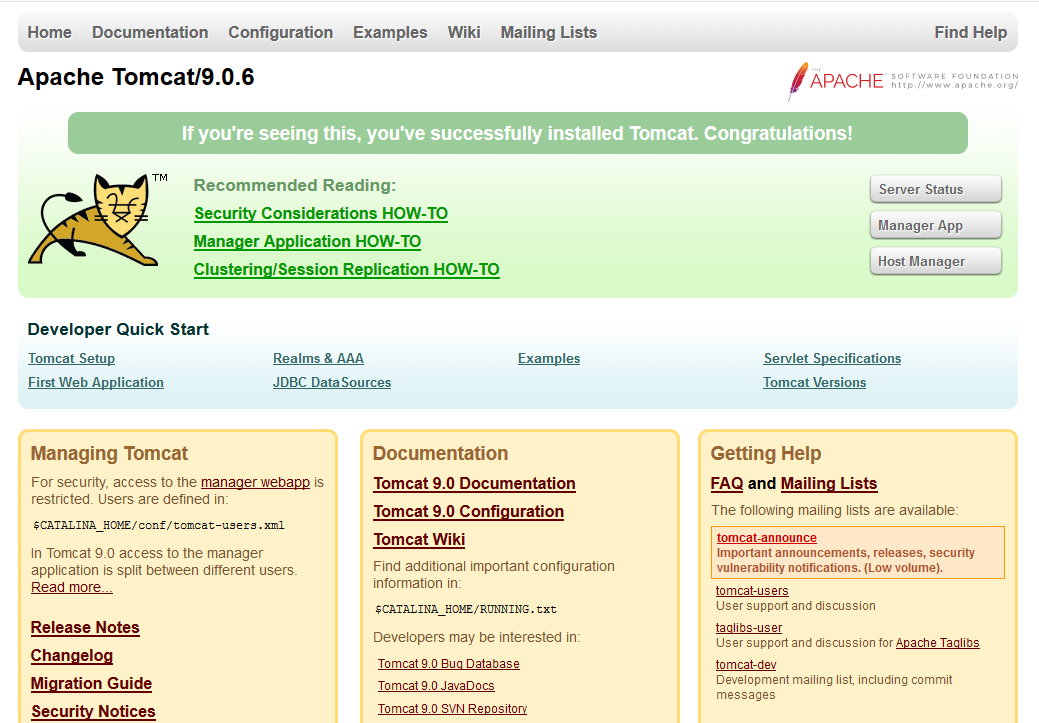
Task: Open the Tomcat 9.0 Configuration link
Action: coord(468,512)
